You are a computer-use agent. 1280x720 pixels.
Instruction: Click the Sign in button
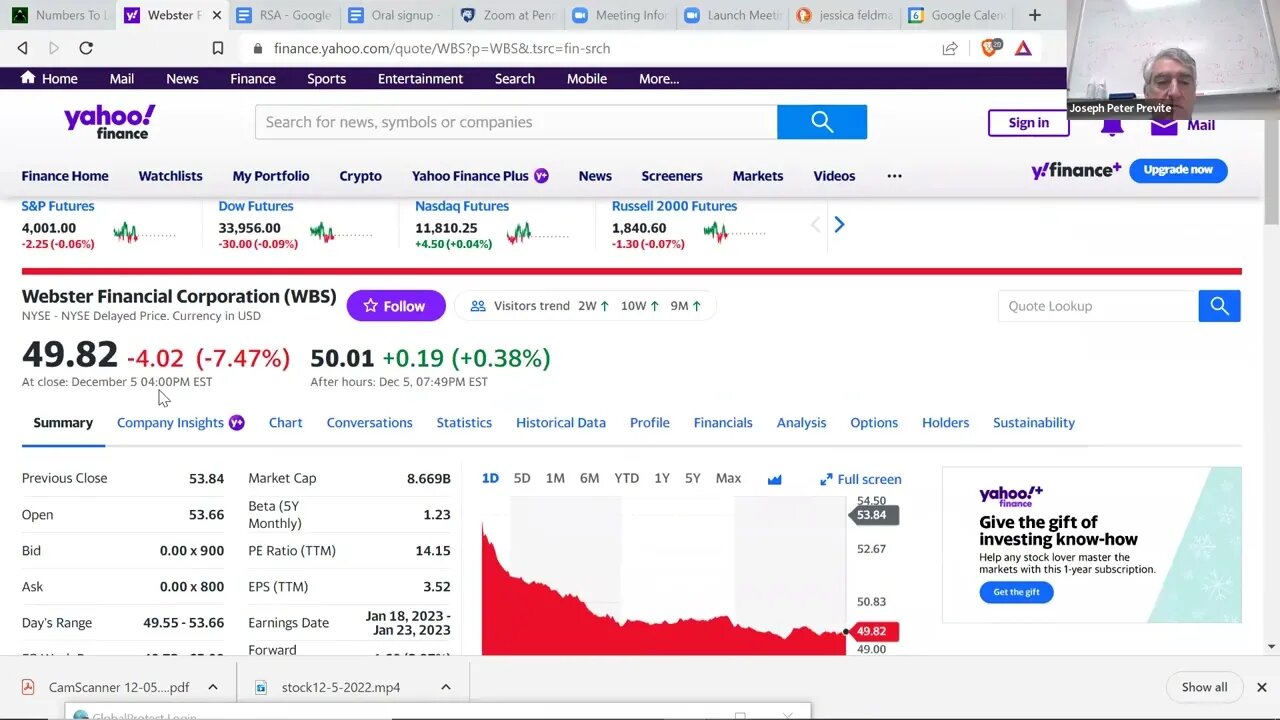point(1028,123)
